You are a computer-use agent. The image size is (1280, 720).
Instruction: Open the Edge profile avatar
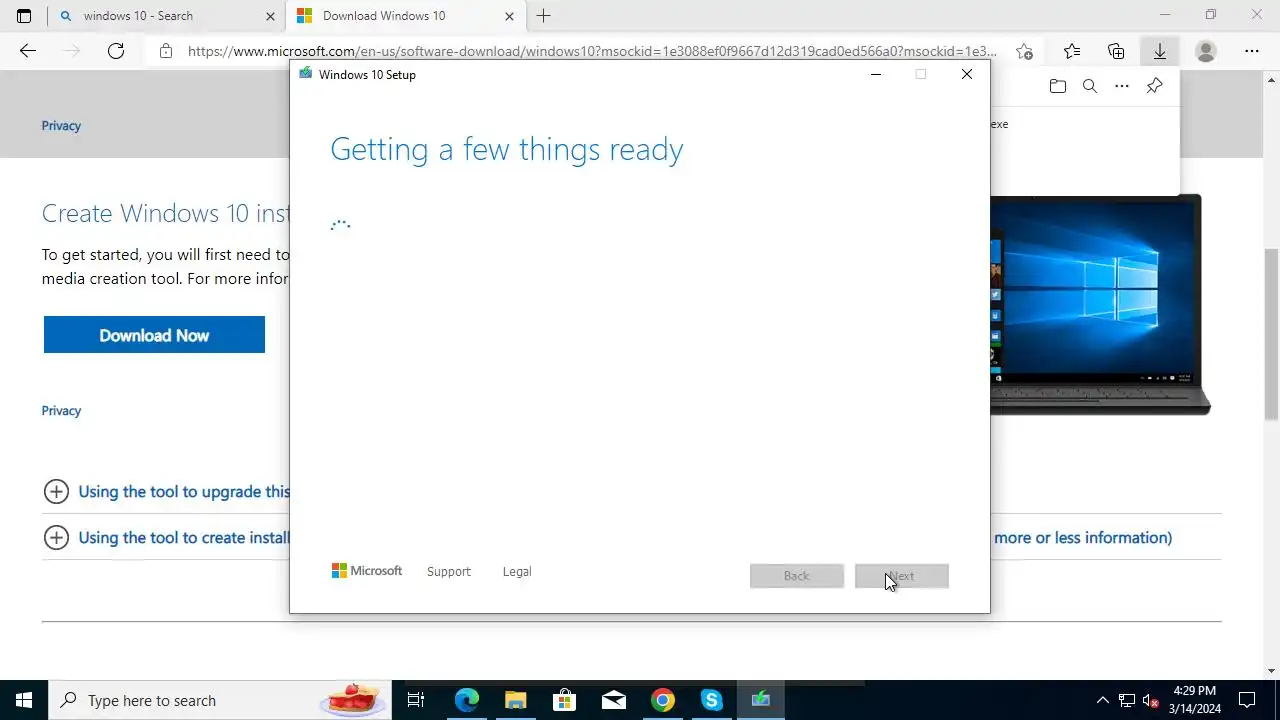point(1206,51)
